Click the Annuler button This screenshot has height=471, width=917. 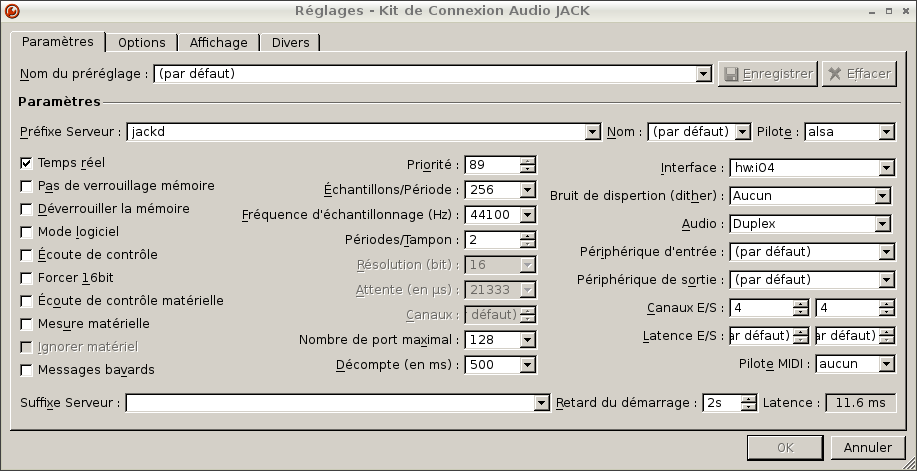[x=867, y=447]
